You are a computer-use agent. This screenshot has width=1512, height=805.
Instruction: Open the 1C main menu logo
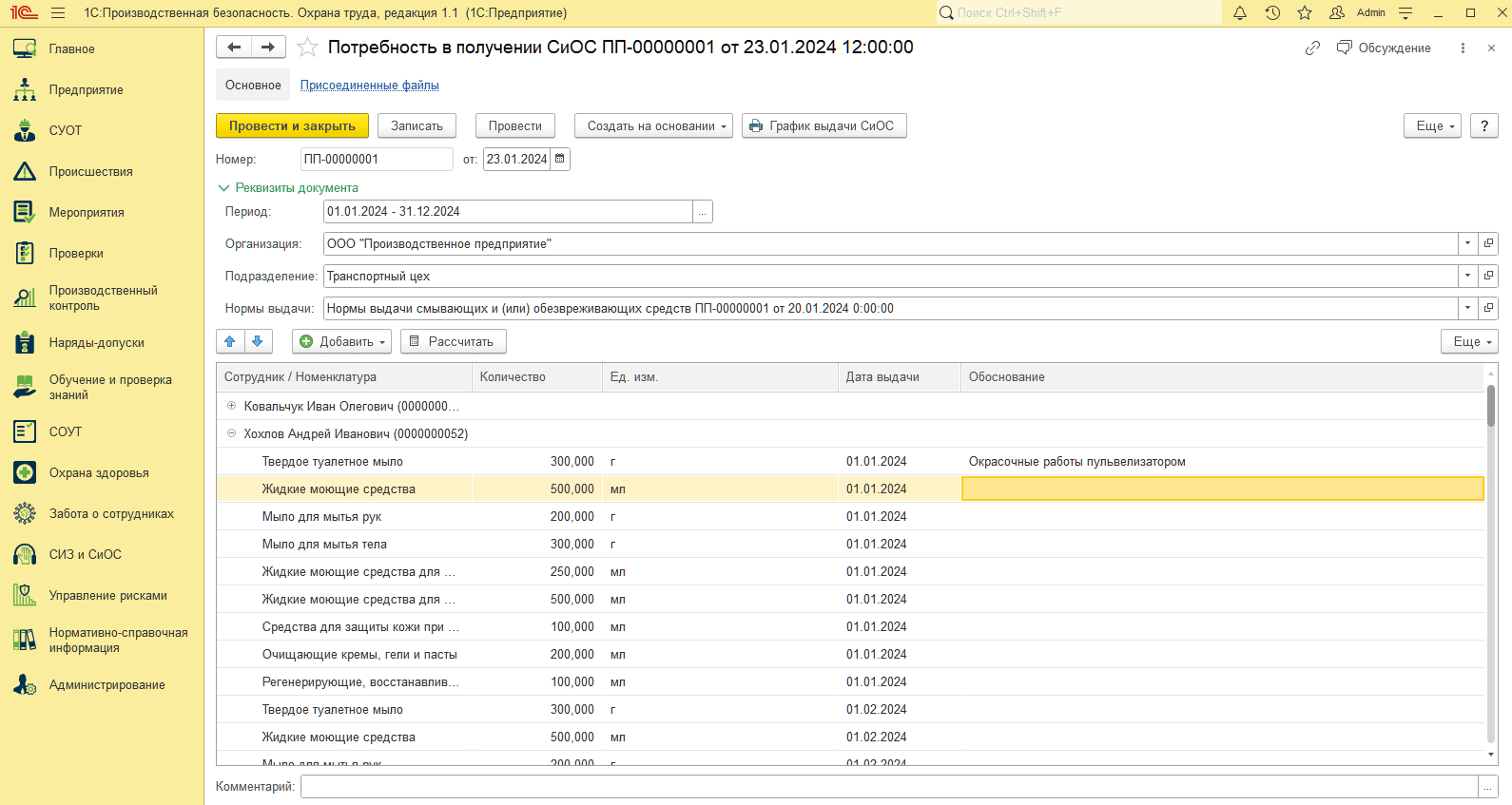(25, 13)
